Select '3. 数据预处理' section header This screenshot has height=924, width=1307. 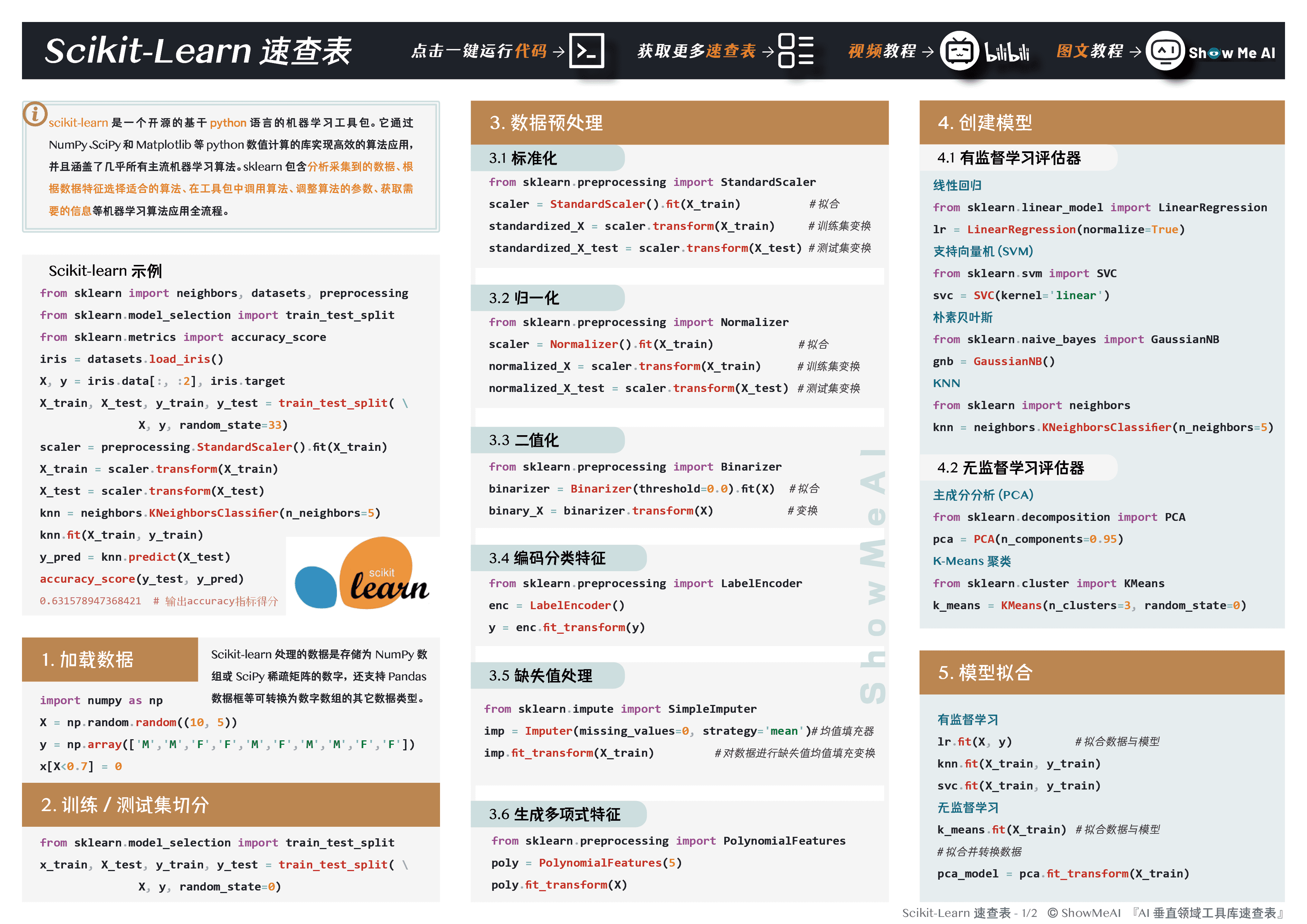(545, 123)
